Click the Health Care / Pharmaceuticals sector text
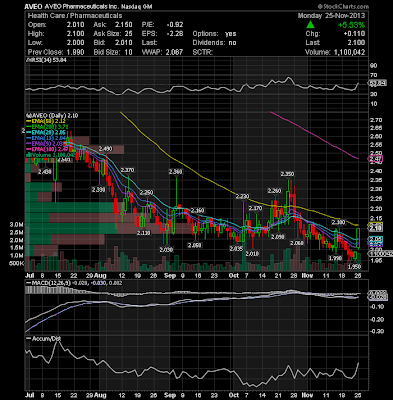Image resolution: width=393 pixels, height=400 pixels. pos(75,16)
